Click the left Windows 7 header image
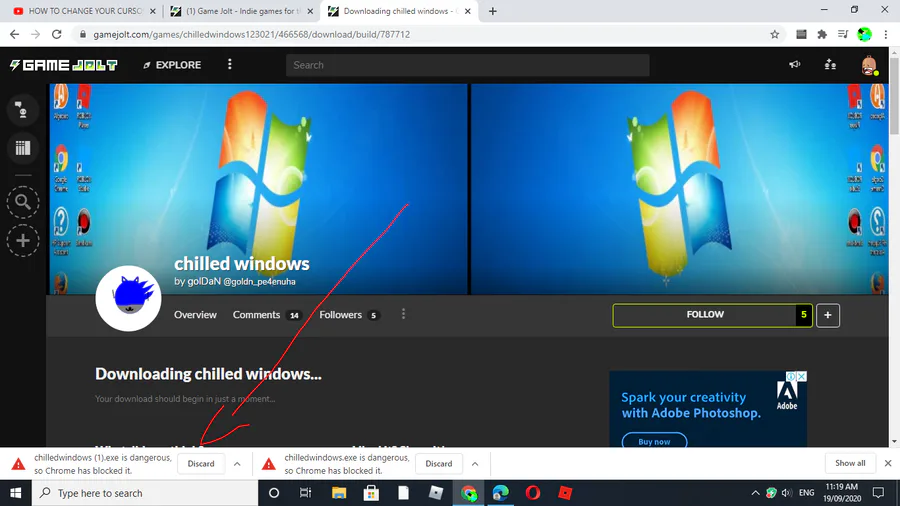 [258, 189]
